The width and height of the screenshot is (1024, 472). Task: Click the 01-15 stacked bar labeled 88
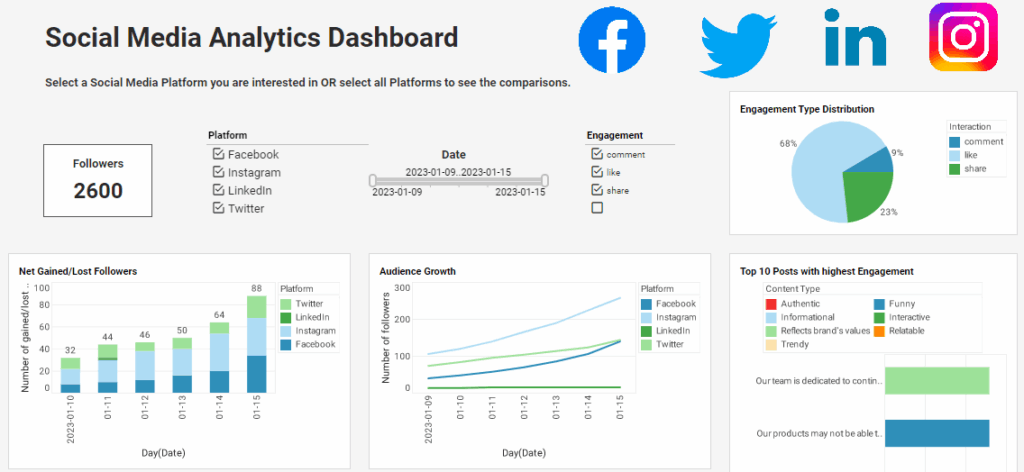(x=257, y=339)
